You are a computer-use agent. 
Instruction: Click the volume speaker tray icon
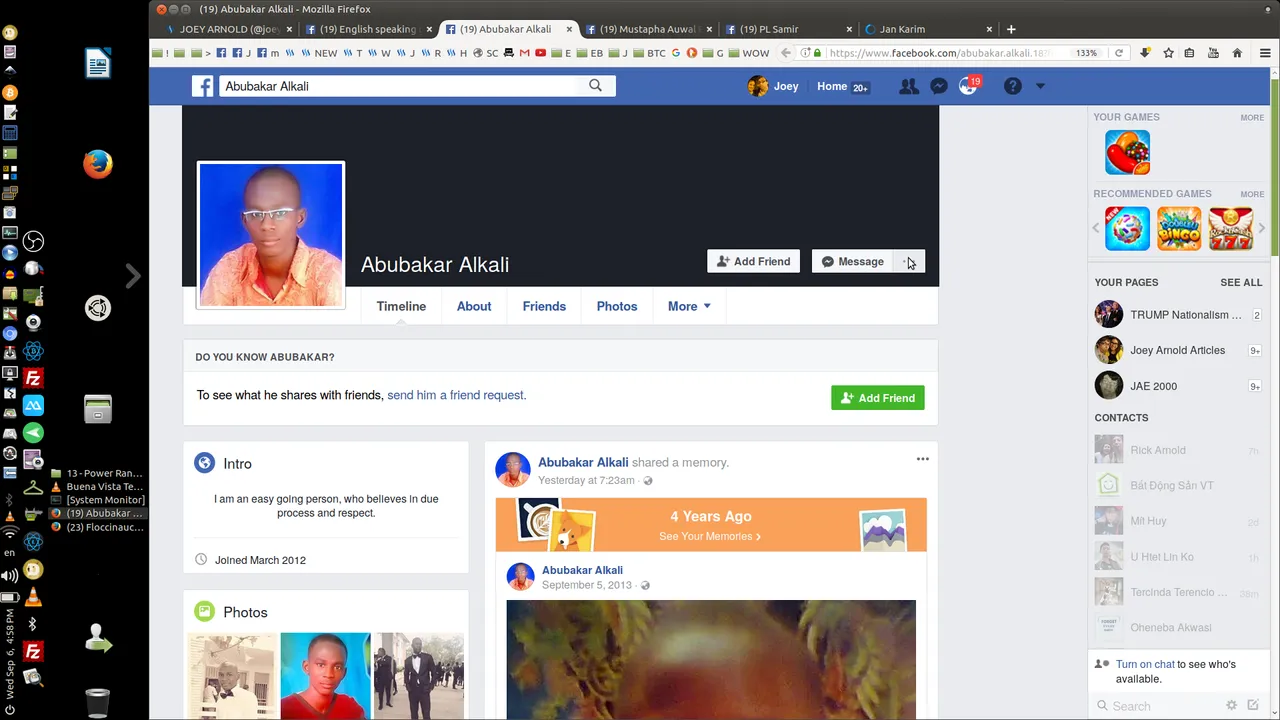[x=10, y=576]
